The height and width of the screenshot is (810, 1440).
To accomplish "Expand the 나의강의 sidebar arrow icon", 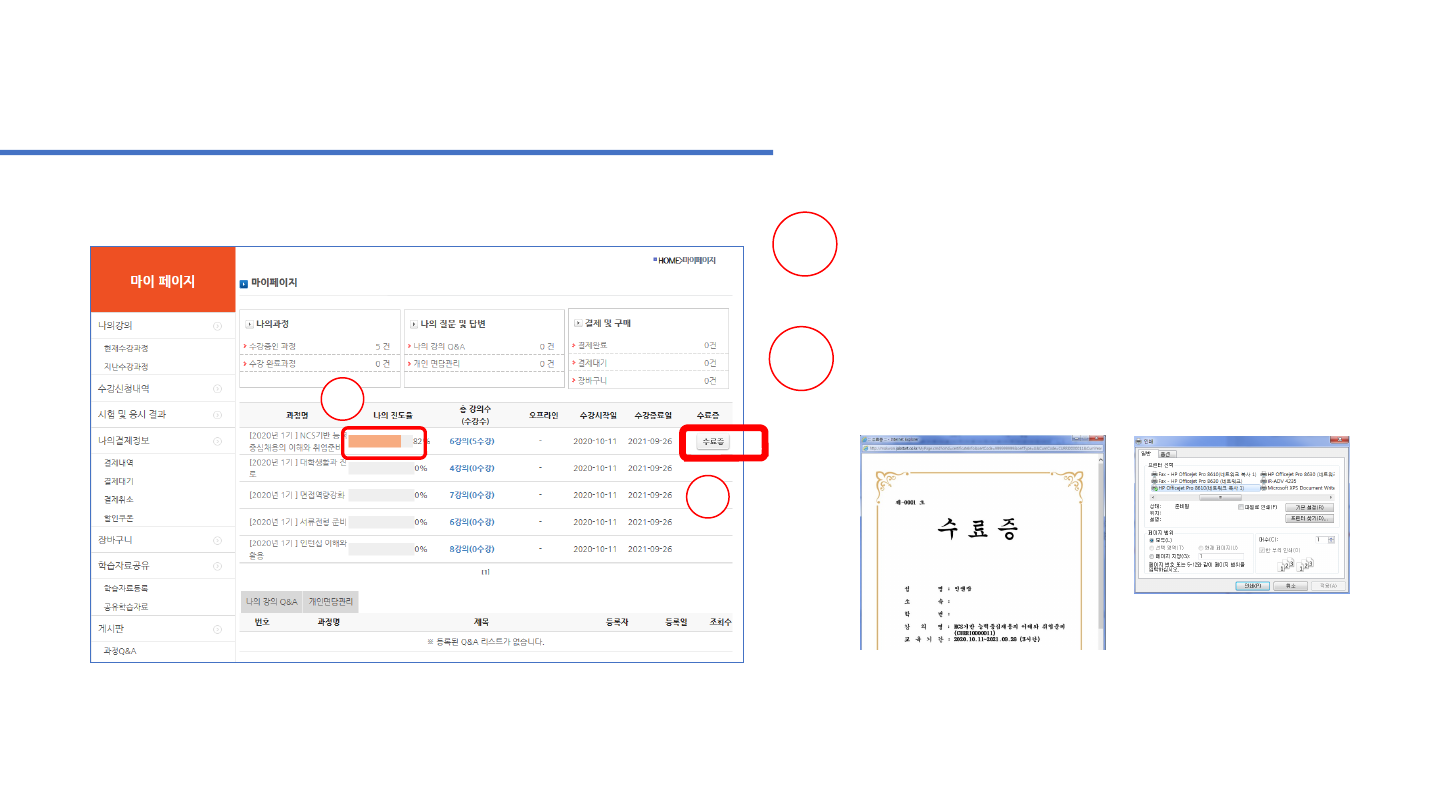I will tap(217, 326).
